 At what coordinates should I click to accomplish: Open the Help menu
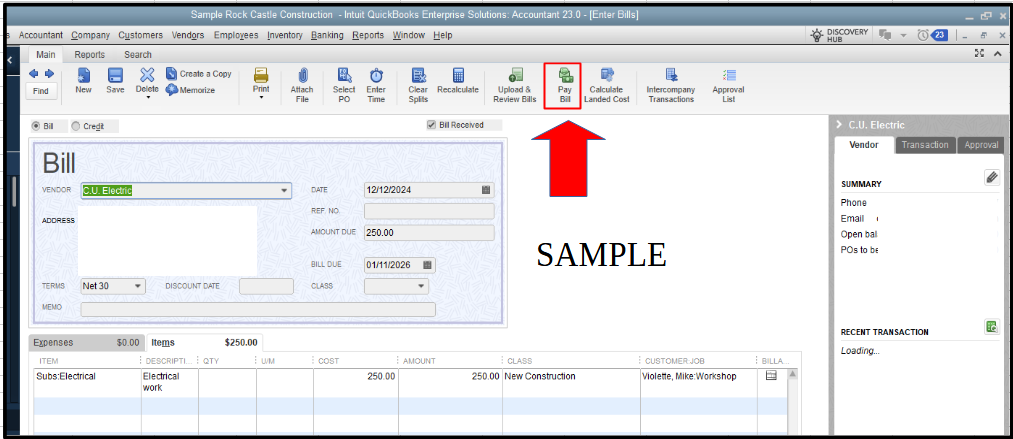click(x=443, y=36)
